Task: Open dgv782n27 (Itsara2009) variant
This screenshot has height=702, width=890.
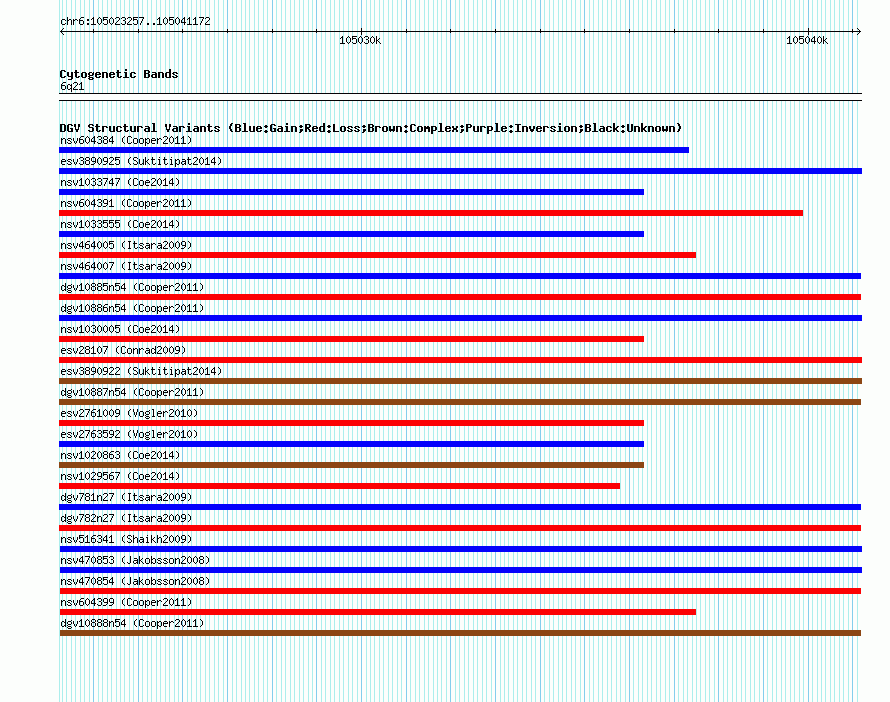Action: coord(126,518)
